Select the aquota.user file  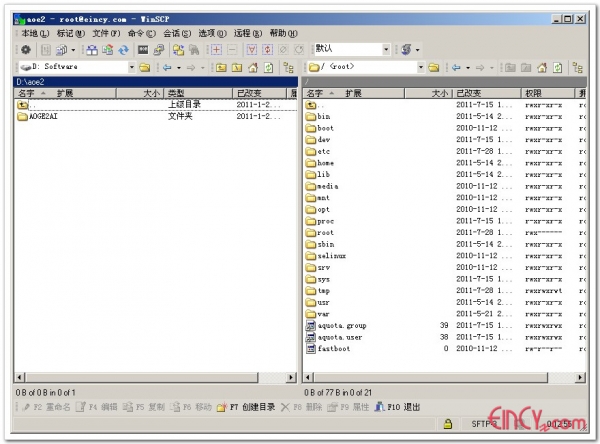pos(334,337)
